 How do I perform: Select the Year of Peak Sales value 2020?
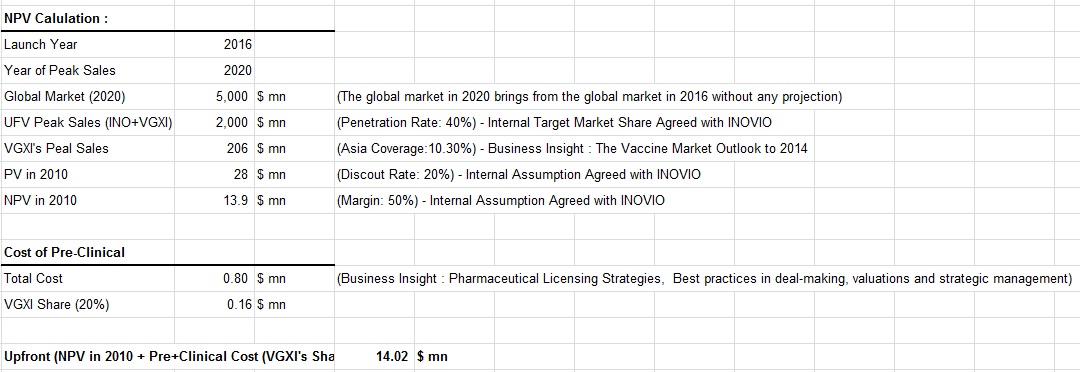click(x=214, y=70)
